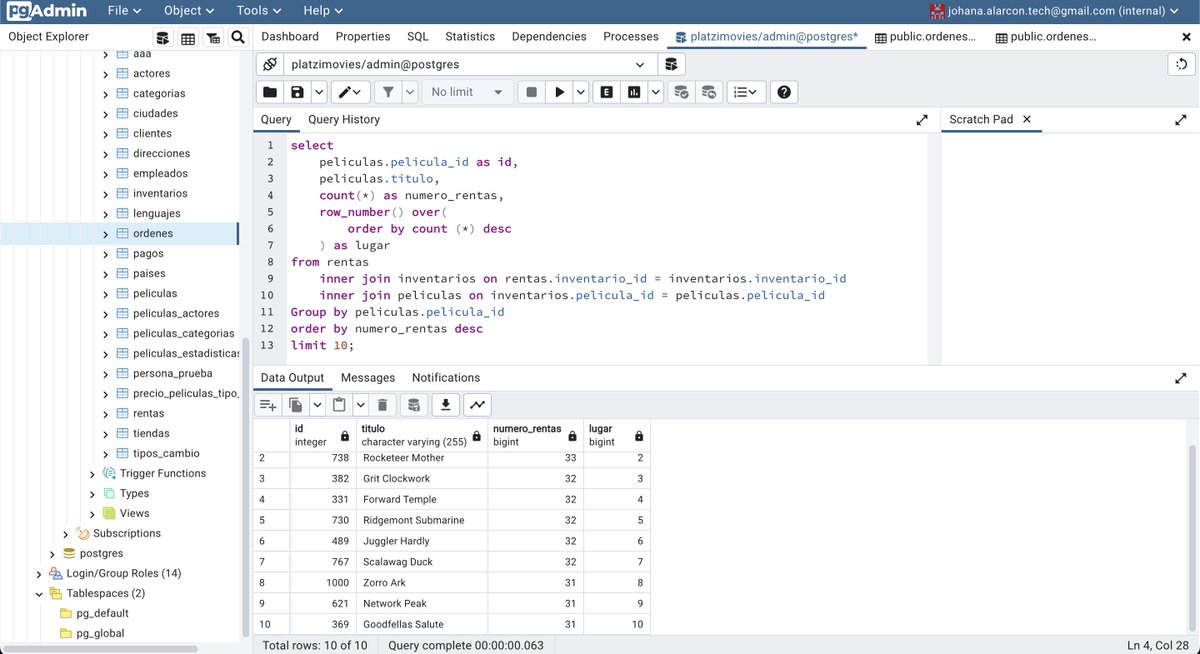This screenshot has width=1200, height=654.
Task: Close the Scratch Pad tab
Action: tap(1026, 119)
